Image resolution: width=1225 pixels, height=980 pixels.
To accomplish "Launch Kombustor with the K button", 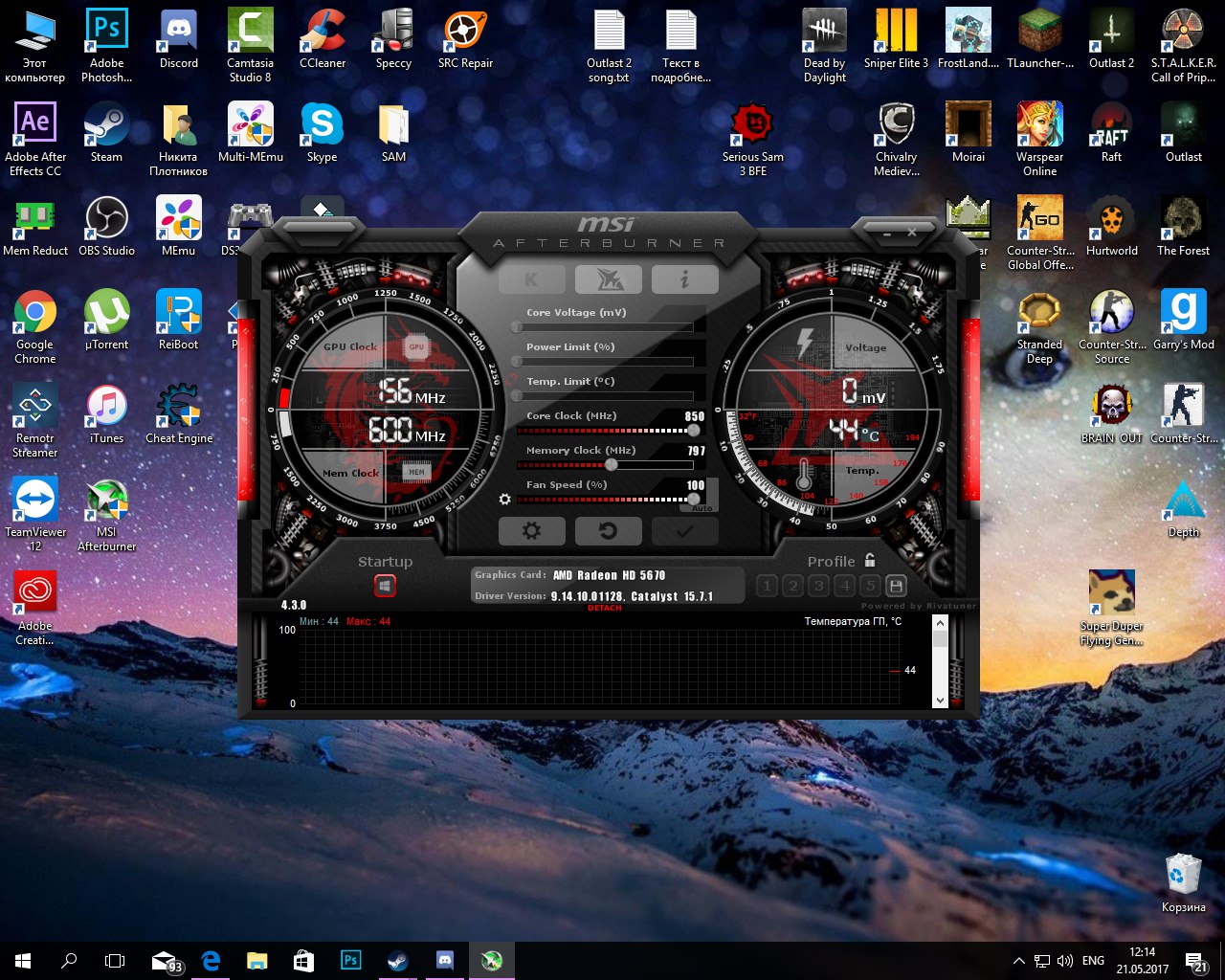I will tap(531, 278).
